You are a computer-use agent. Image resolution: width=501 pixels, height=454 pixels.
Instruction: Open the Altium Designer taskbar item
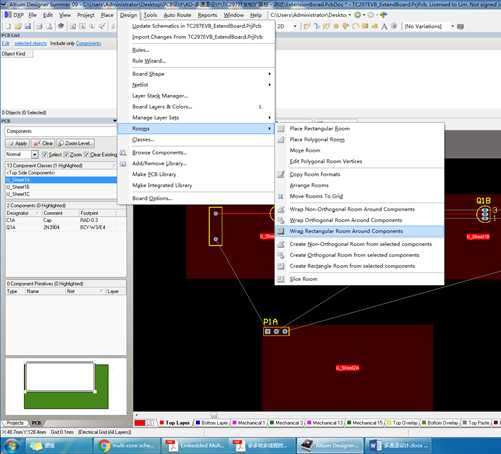click(330, 446)
